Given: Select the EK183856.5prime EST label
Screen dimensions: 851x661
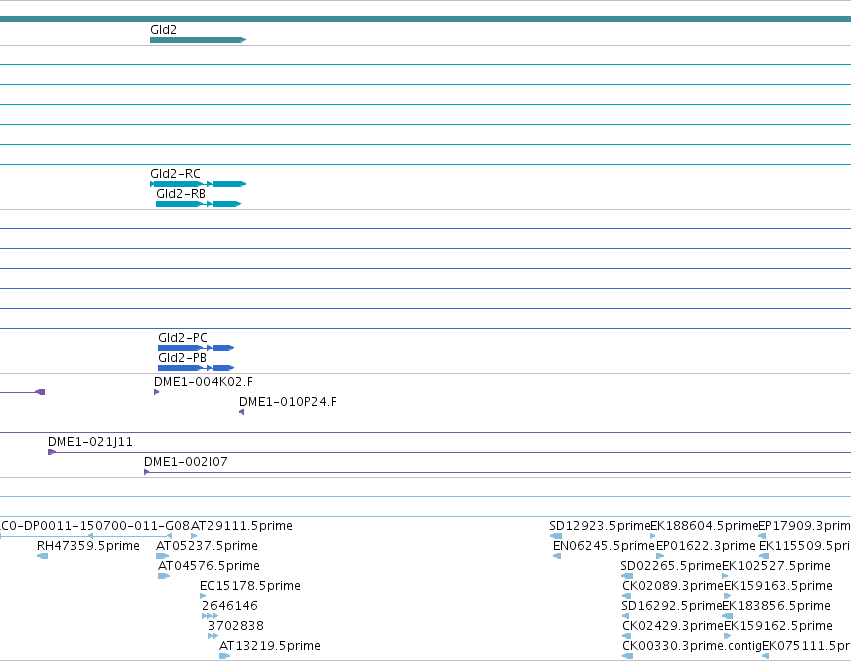Looking at the screenshot, I should [x=777, y=606].
